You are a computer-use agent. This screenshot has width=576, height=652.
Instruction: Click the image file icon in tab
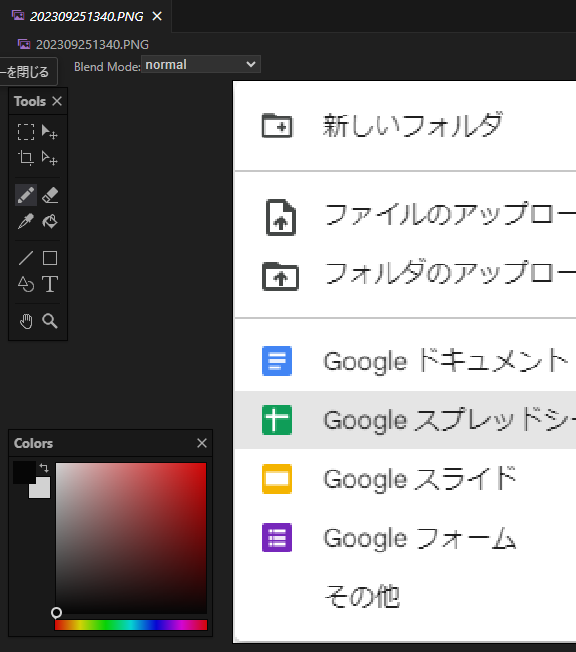(x=18, y=16)
